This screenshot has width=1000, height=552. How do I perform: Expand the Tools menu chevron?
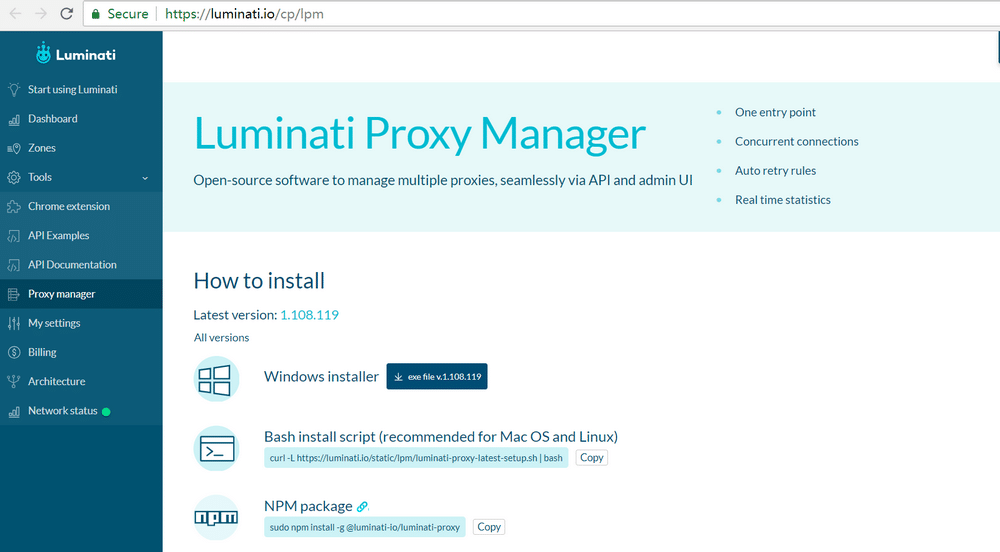pos(145,178)
